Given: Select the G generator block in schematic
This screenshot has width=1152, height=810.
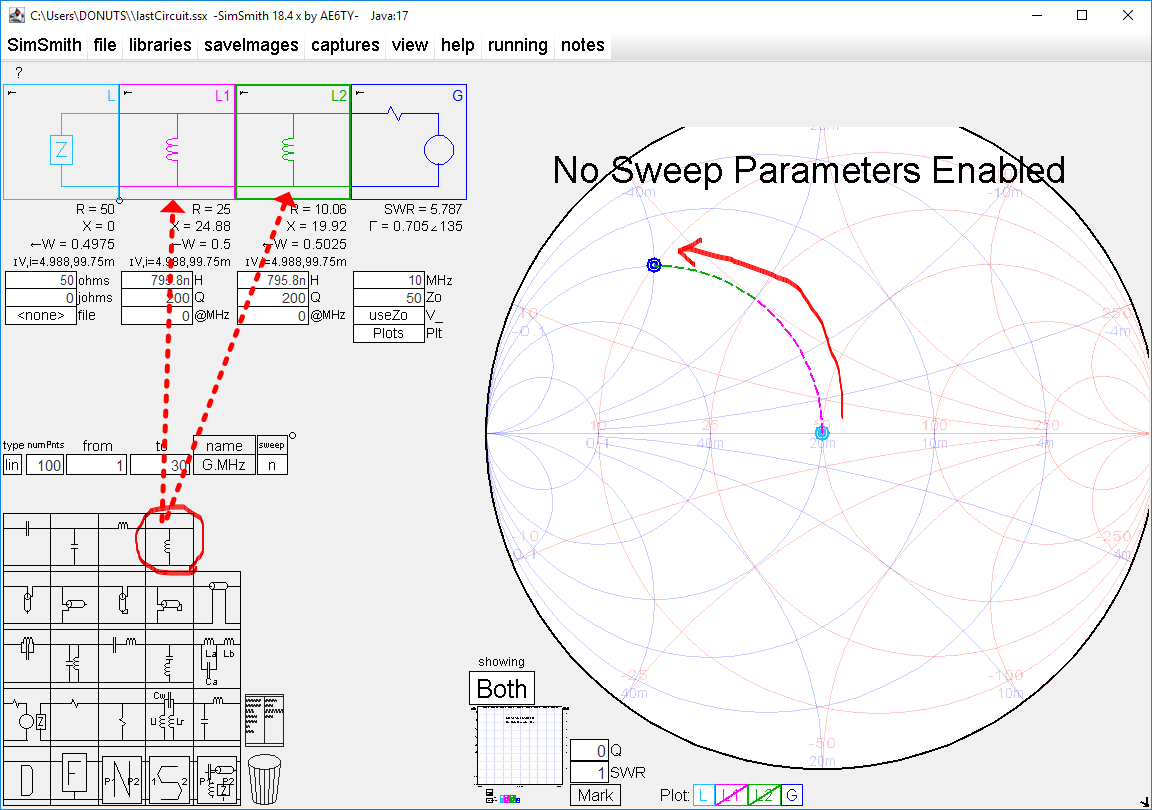Looking at the screenshot, I should [x=409, y=142].
